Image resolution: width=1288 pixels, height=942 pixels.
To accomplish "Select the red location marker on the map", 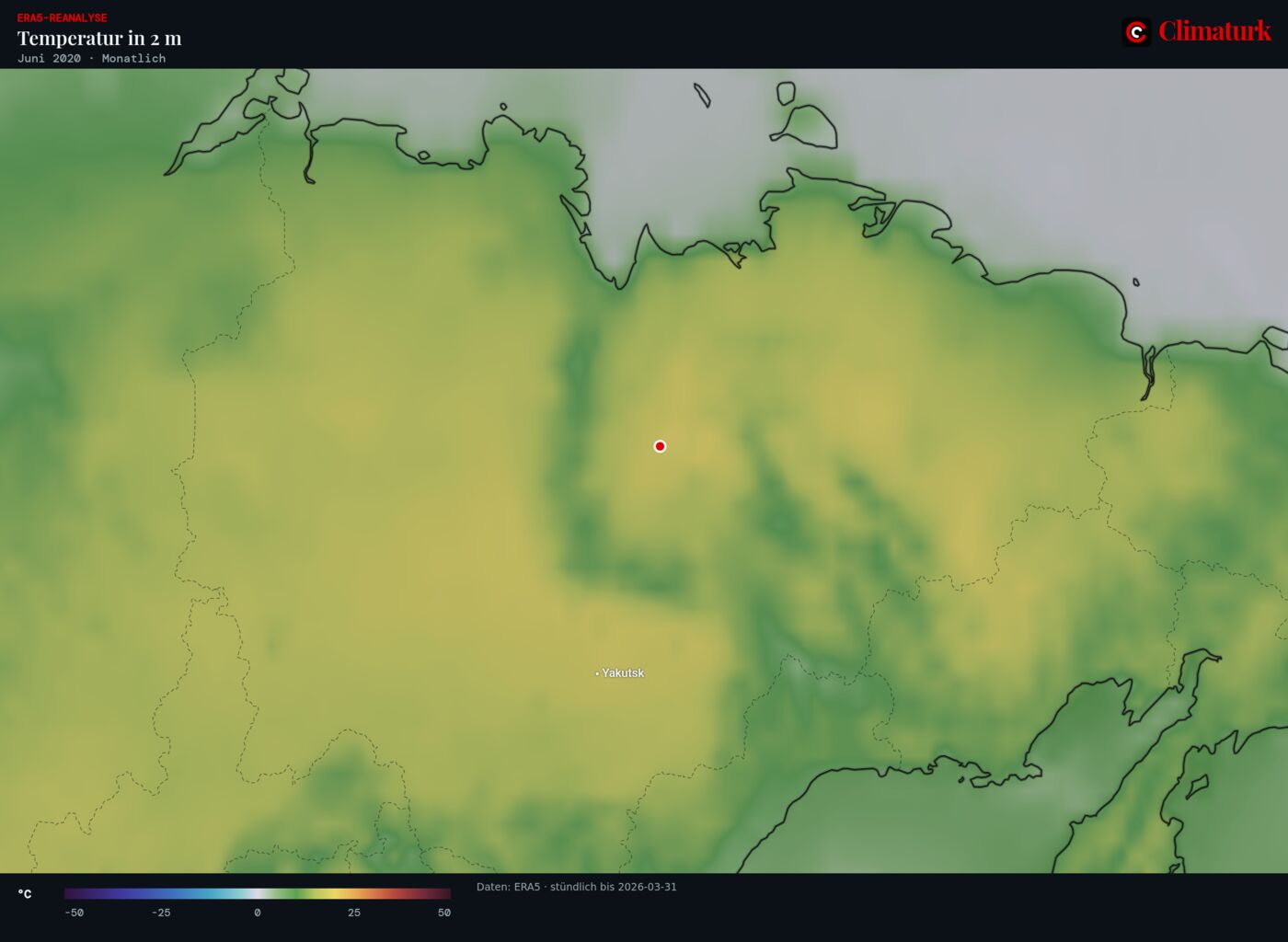I will click(660, 446).
